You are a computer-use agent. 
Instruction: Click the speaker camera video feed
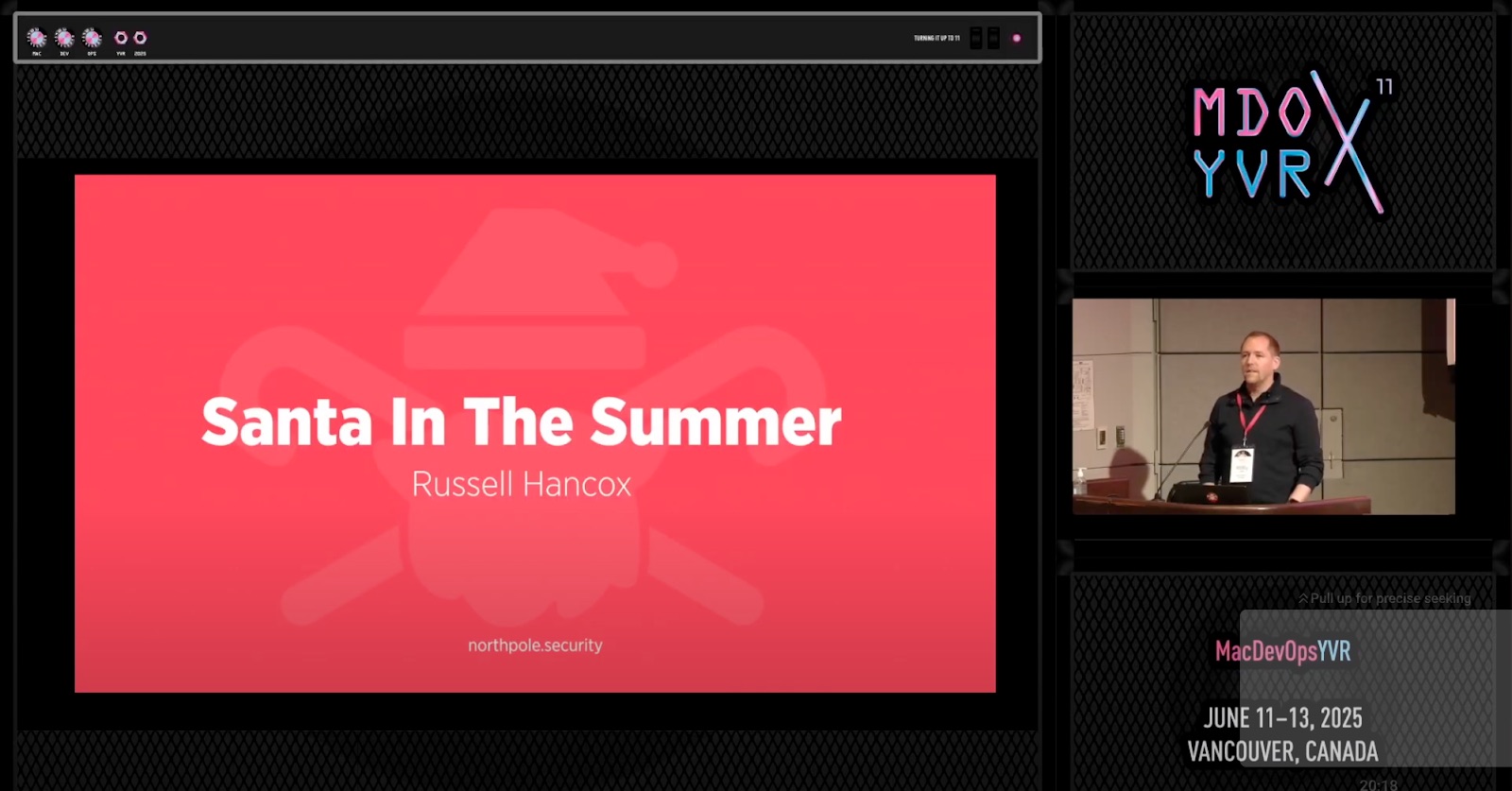[1263, 406]
